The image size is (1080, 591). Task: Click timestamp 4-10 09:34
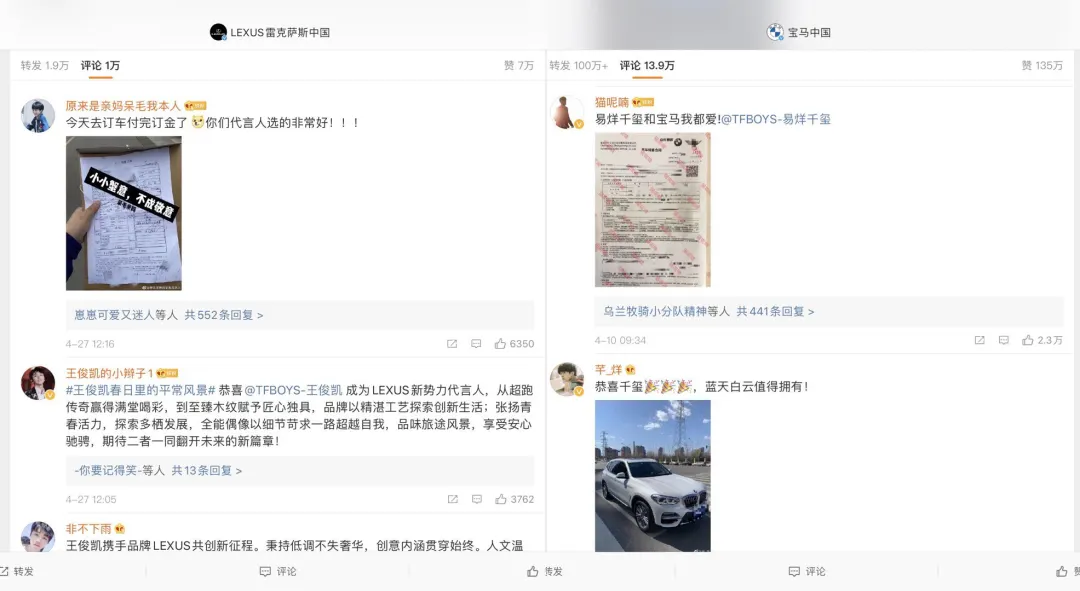coord(621,340)
